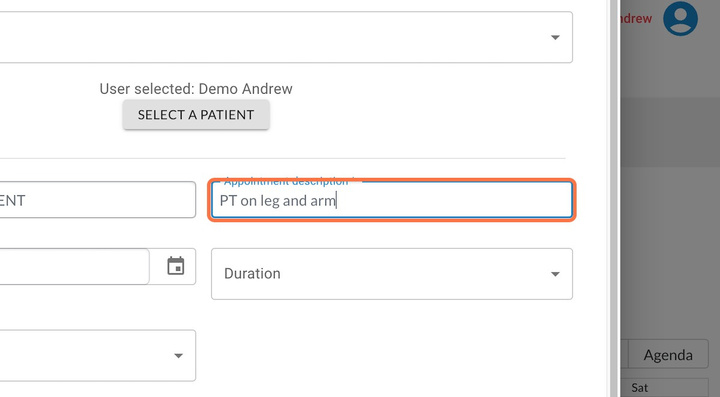Open the select box below the date field
Screen dimensions: 720x397
(x=98, y=356)
